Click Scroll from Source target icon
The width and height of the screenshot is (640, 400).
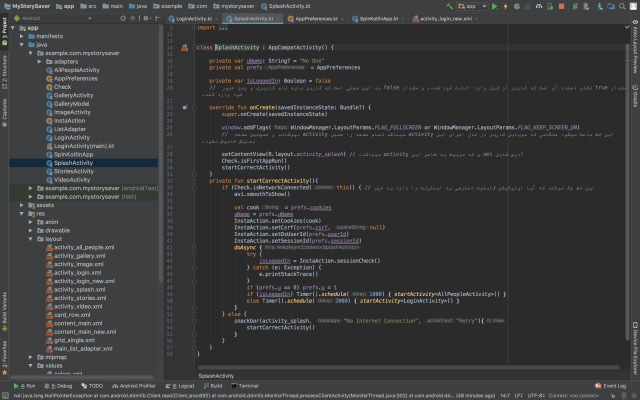[123, 18]
